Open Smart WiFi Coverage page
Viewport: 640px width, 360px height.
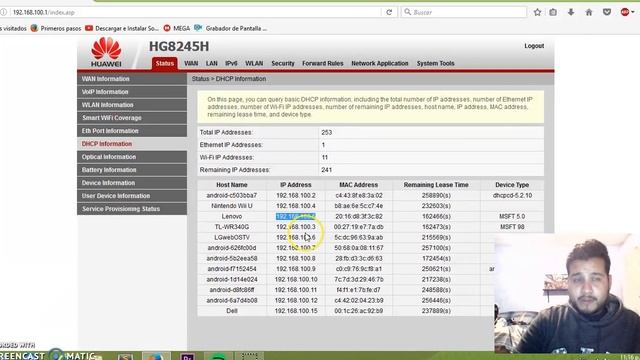pyautogui.click(x=132, y=118)
